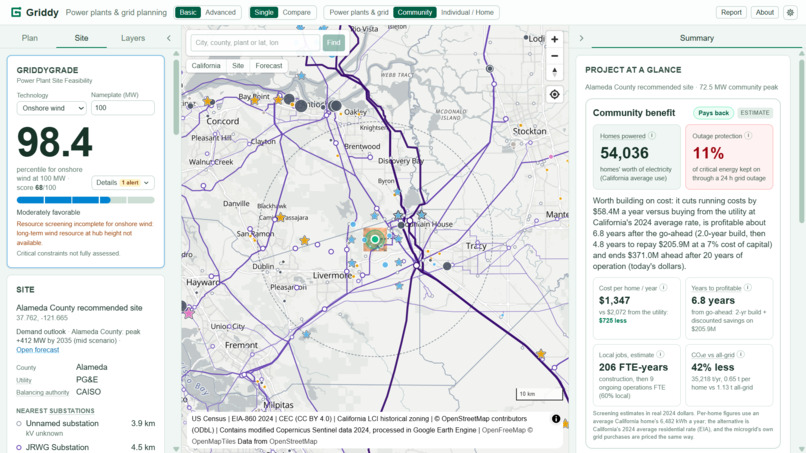Open info icon for CO2e vs all-grid

click(741, 354)
